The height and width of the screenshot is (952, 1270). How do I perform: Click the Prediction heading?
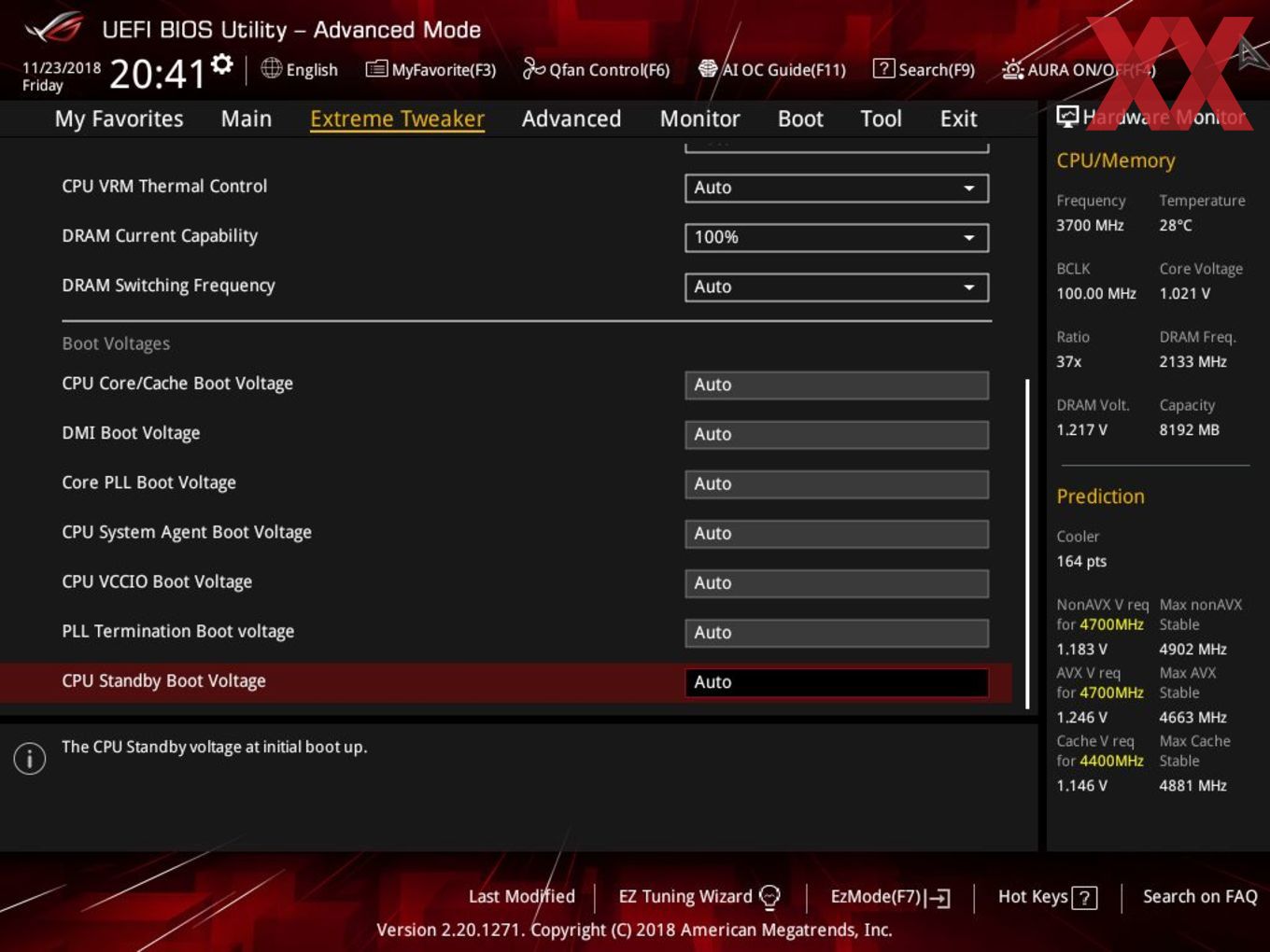[x=1100, y=497]
